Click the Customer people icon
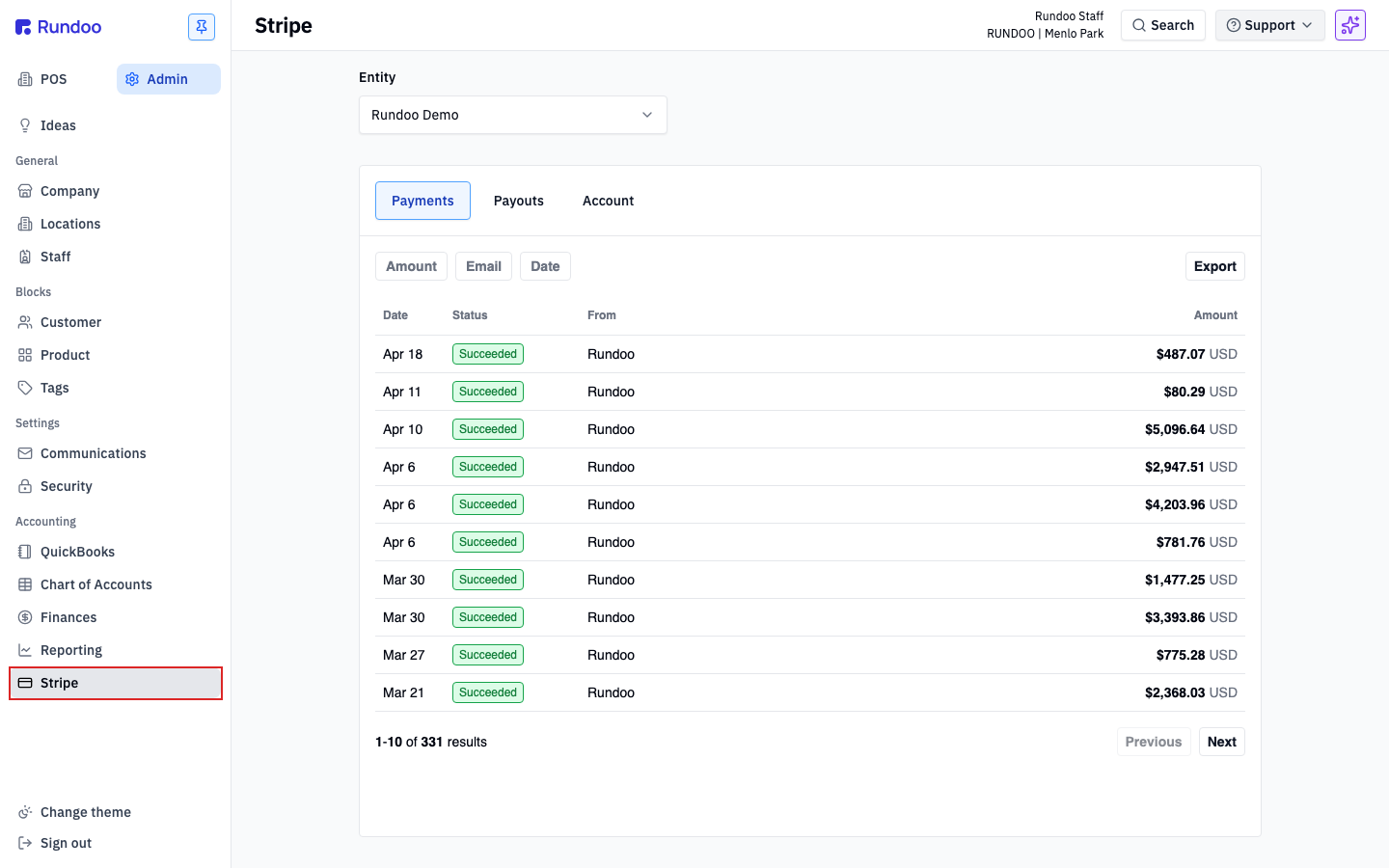 (x=25, y=322)
